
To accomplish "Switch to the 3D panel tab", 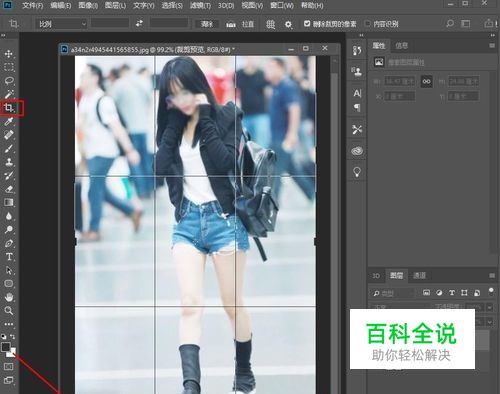I will [376, 276].
